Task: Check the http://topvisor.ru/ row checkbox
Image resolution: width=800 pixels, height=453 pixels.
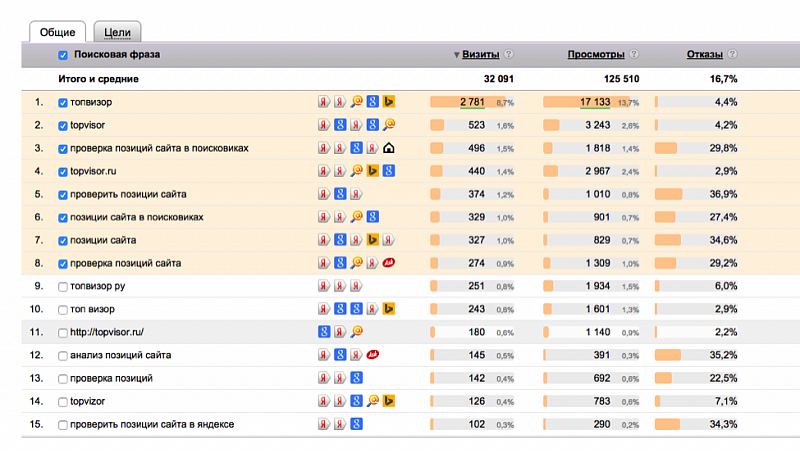Action: pyautogui.click(x=63, y=333)
